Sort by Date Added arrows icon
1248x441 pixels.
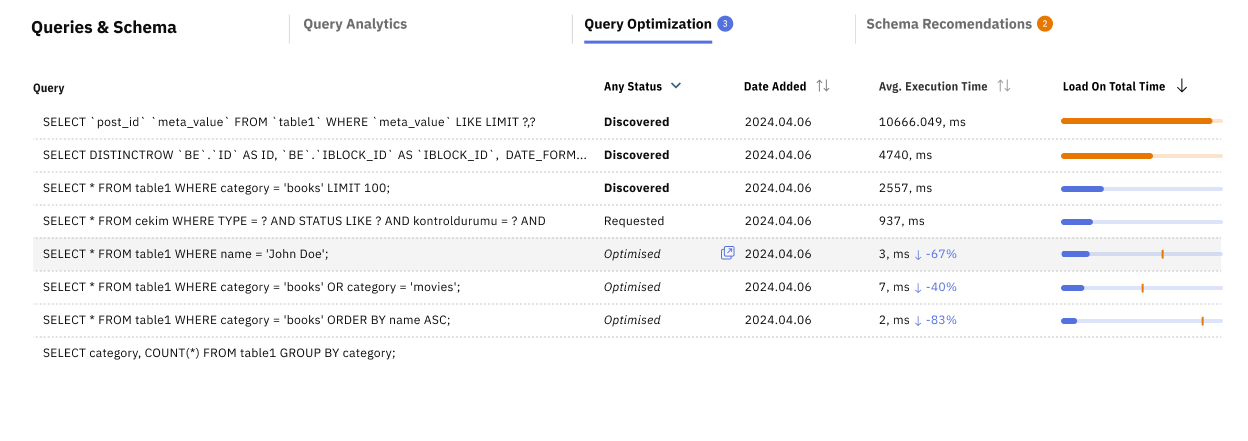click(823, 86)
